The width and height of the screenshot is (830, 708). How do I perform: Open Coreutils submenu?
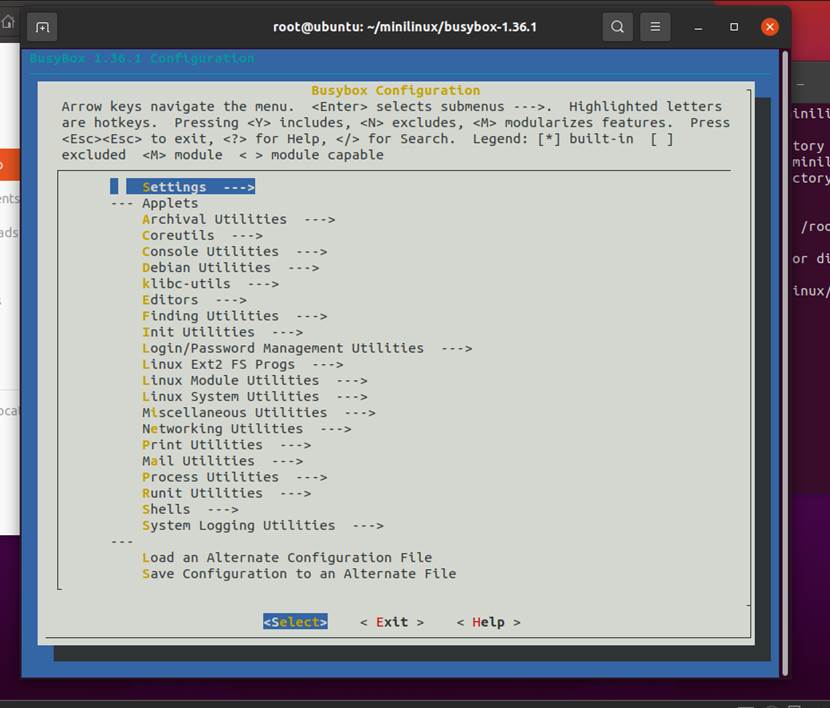click(202, 235)
